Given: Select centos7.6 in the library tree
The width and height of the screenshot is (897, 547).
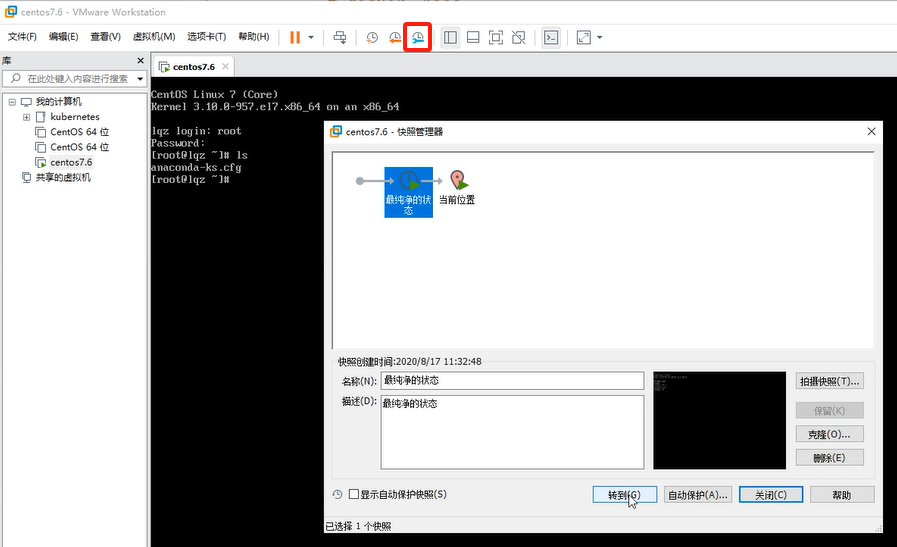Looking at the screenshot, I should pos(71,162).
